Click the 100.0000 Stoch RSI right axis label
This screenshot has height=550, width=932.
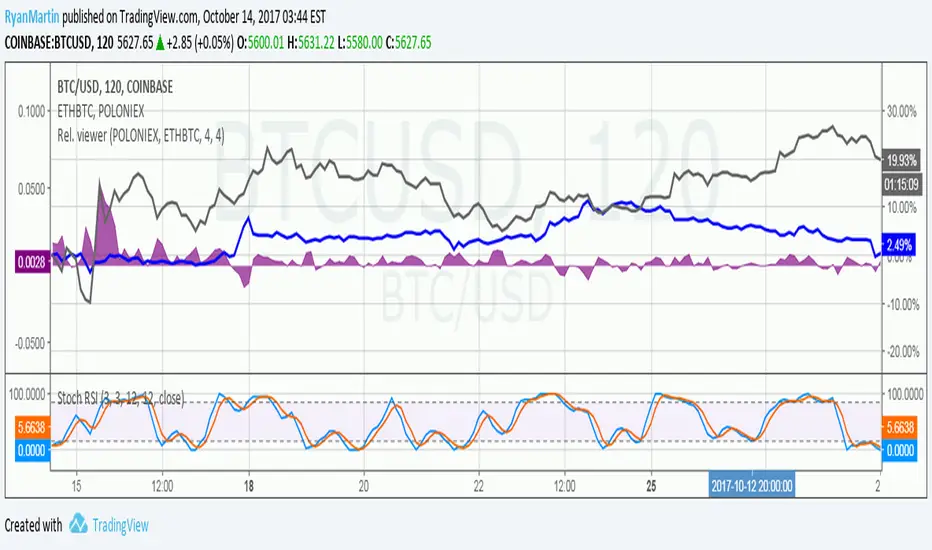[905, 394]
